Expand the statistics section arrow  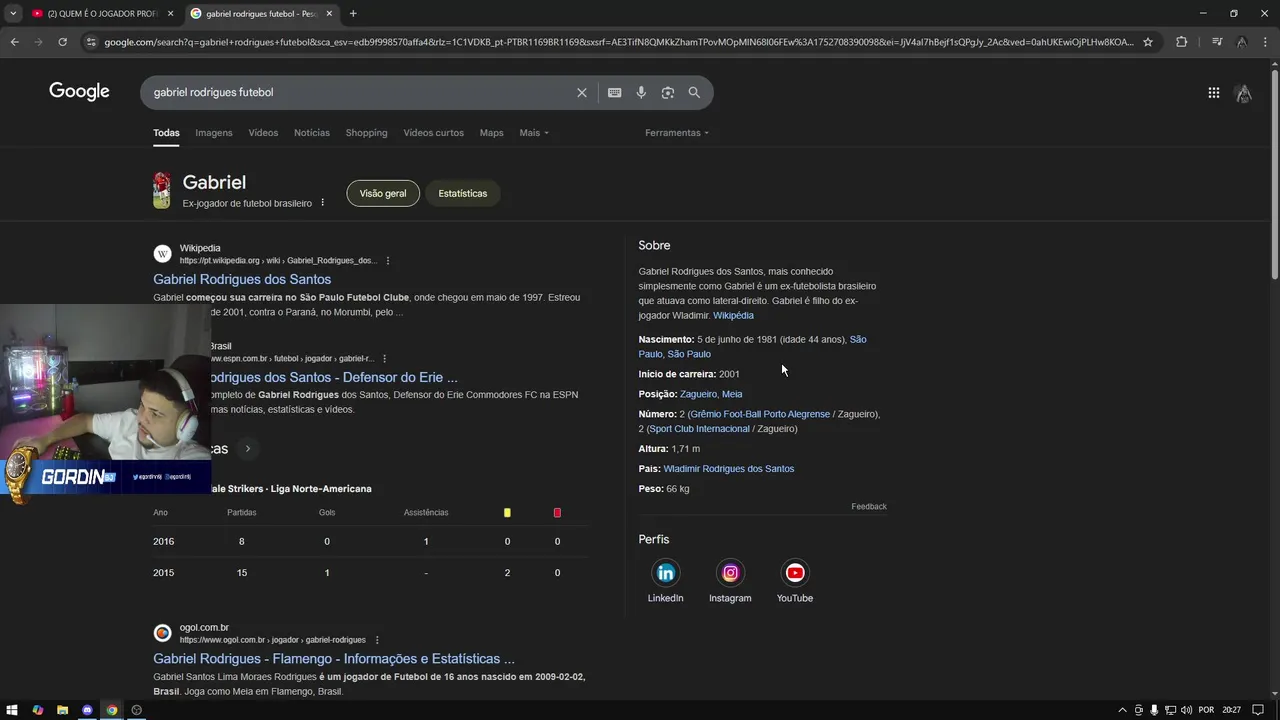[247, 449]
